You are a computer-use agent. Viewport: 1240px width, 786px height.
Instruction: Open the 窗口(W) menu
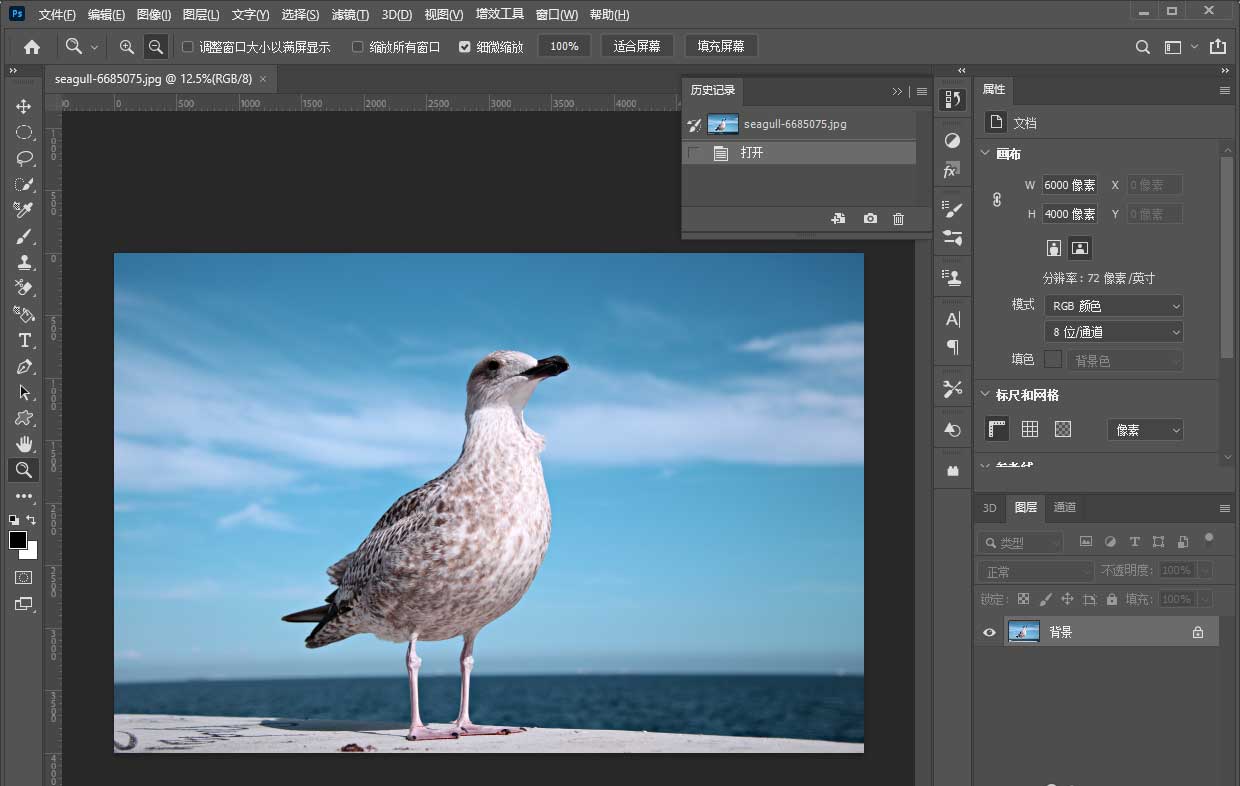pos(557,15)
